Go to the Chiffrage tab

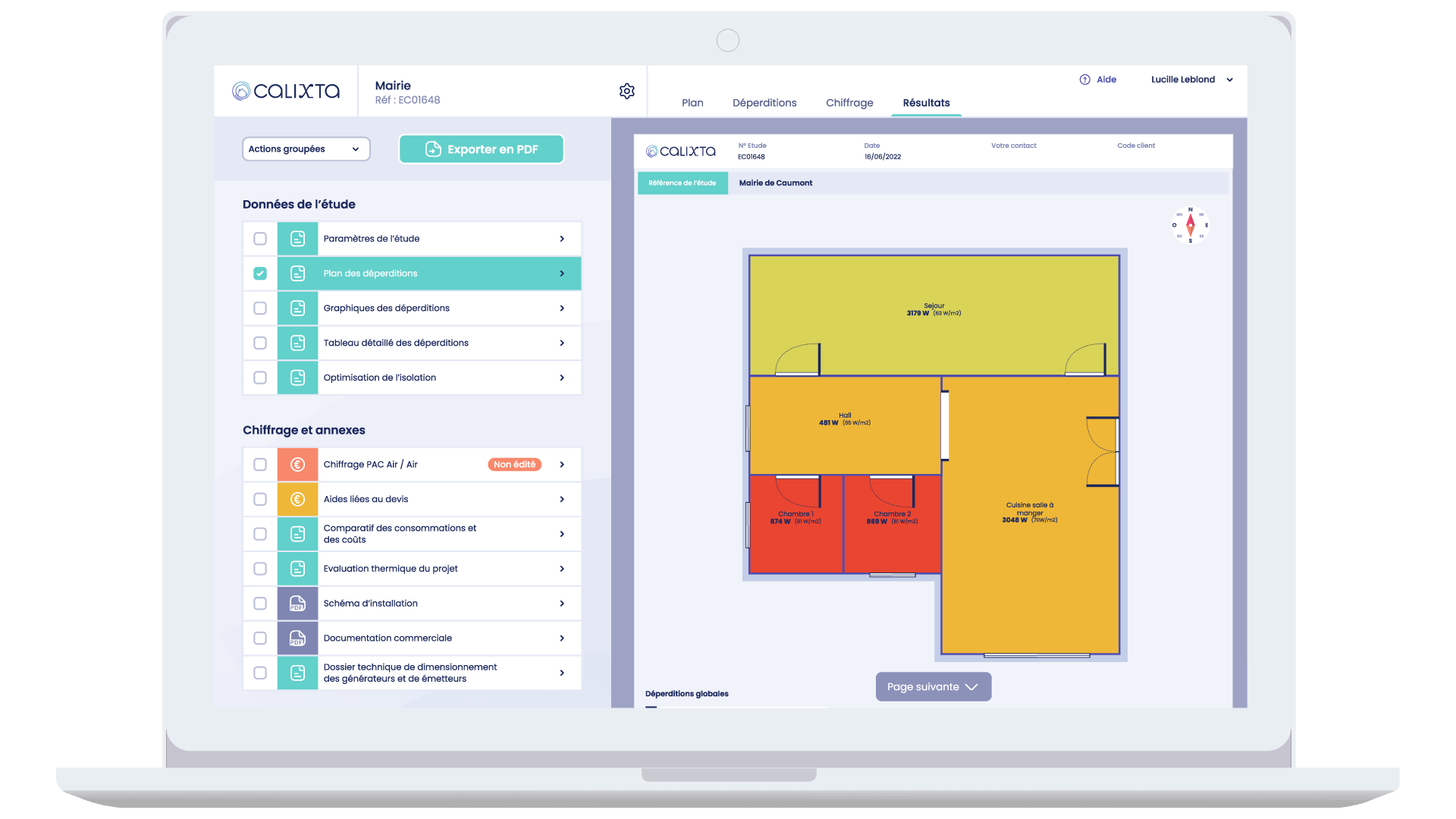pyautogui.click(x=849, y=103)
